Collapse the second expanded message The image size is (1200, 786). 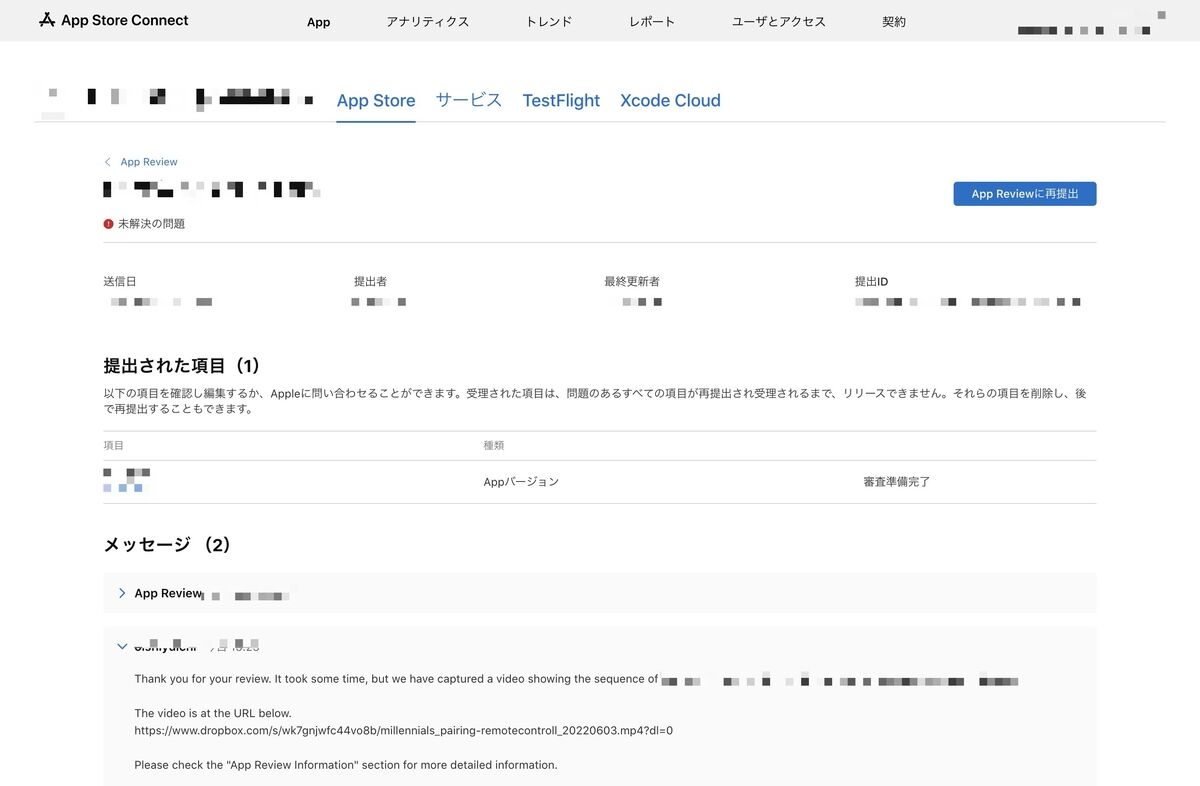122,646
